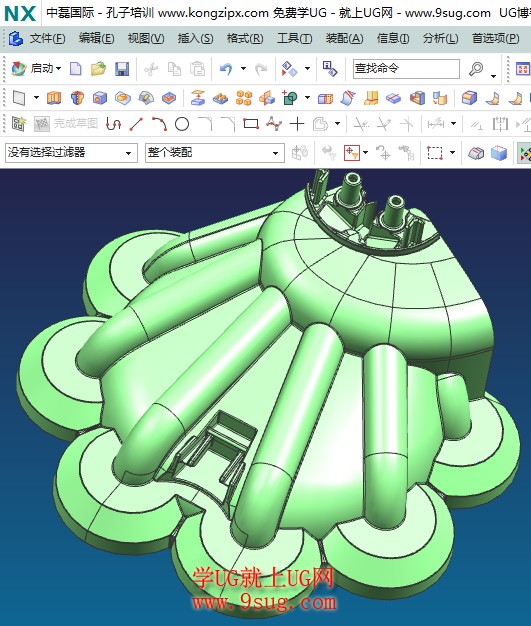Click the Revolve feature icon
Screen dimensions: 531x626
(77, 97)
